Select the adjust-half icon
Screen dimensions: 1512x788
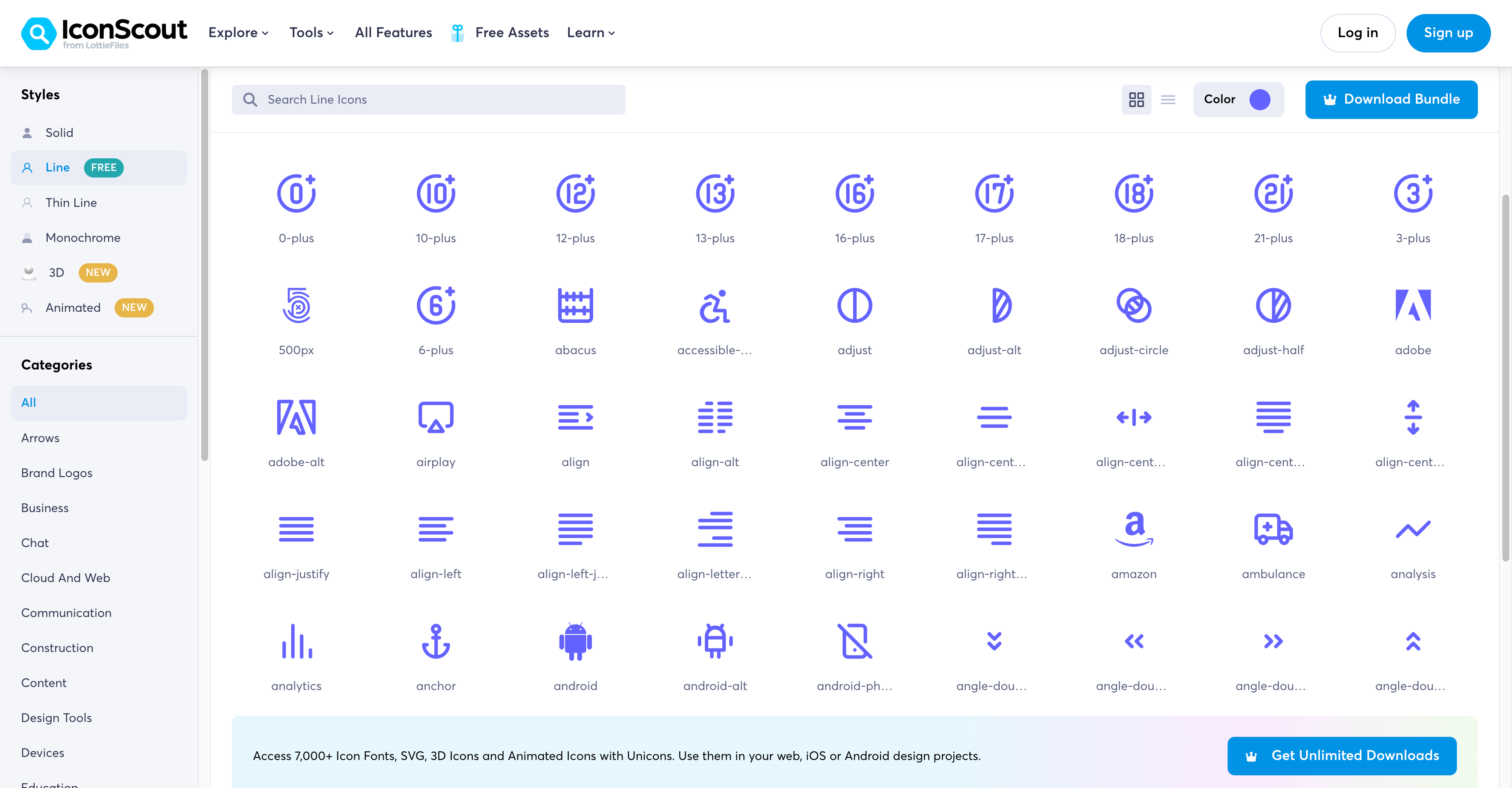point(1273,306)
